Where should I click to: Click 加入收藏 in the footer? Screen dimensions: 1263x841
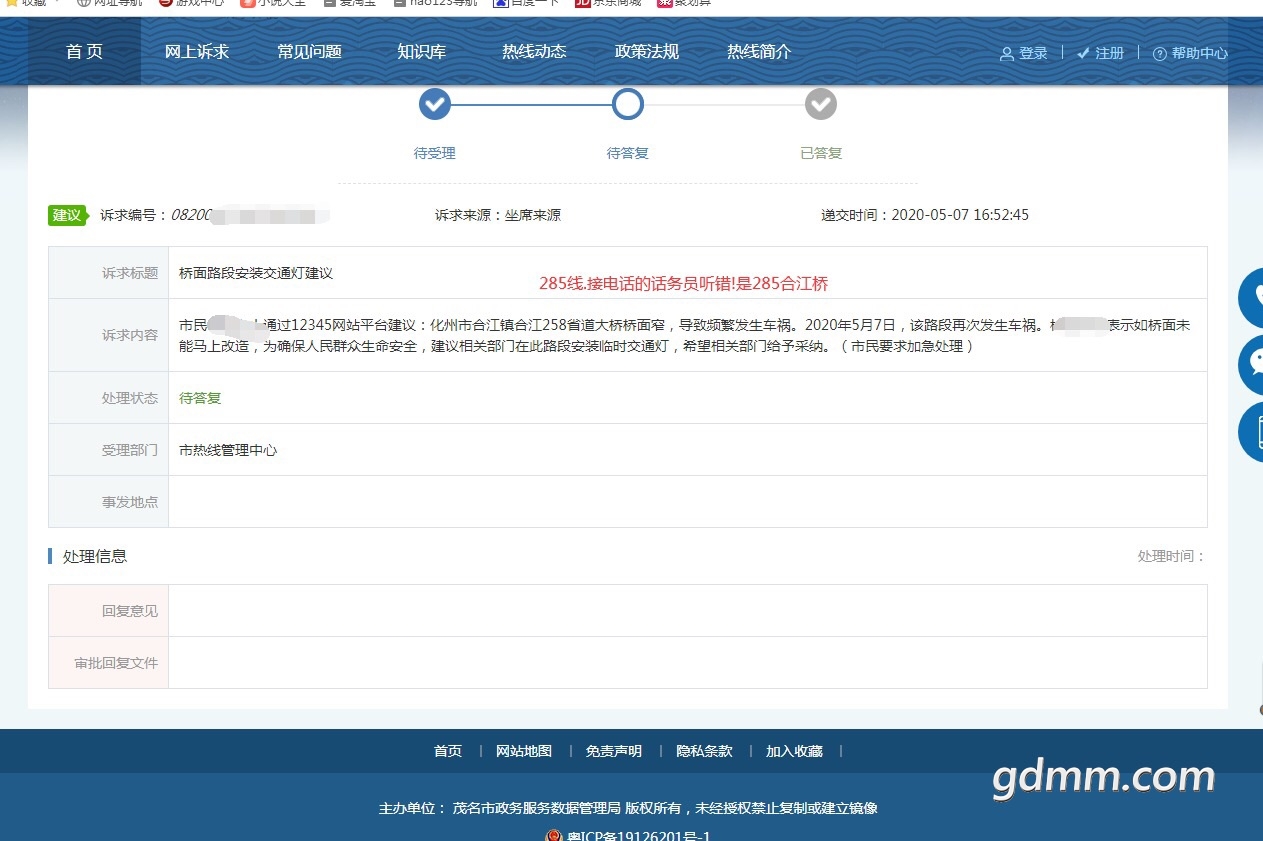click(x=794, y=751)
